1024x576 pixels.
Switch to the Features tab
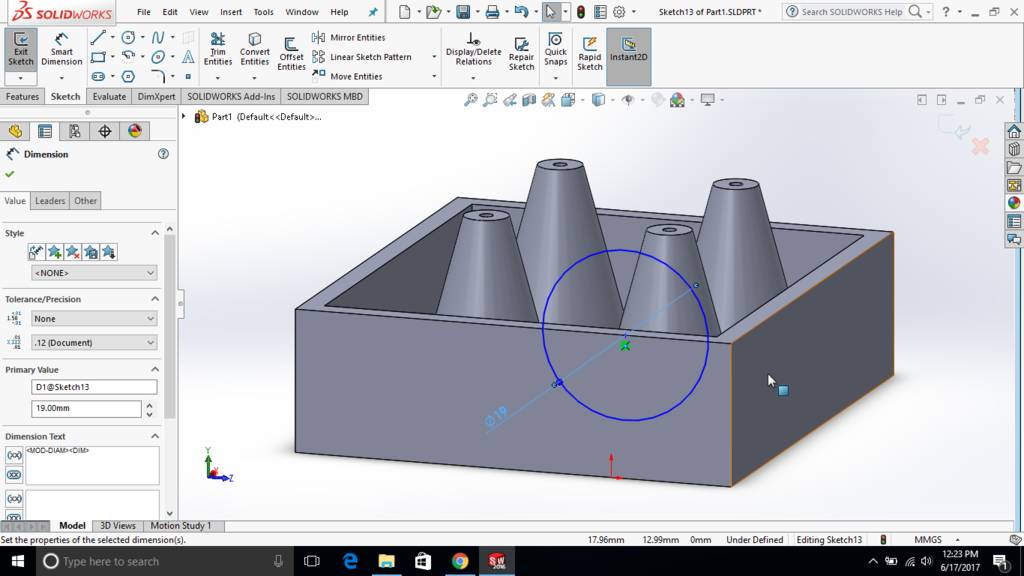pos(22,97)
